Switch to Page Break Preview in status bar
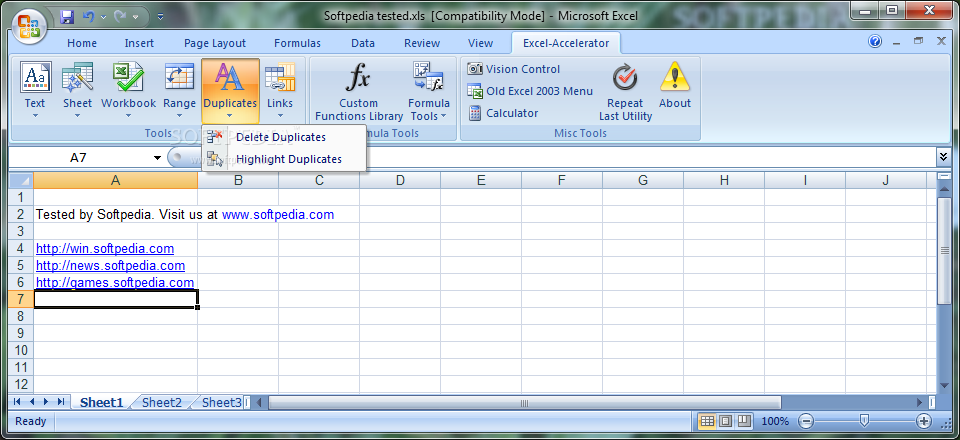Image resolution: width=960 pixels, height=440 pixels. 744,421
